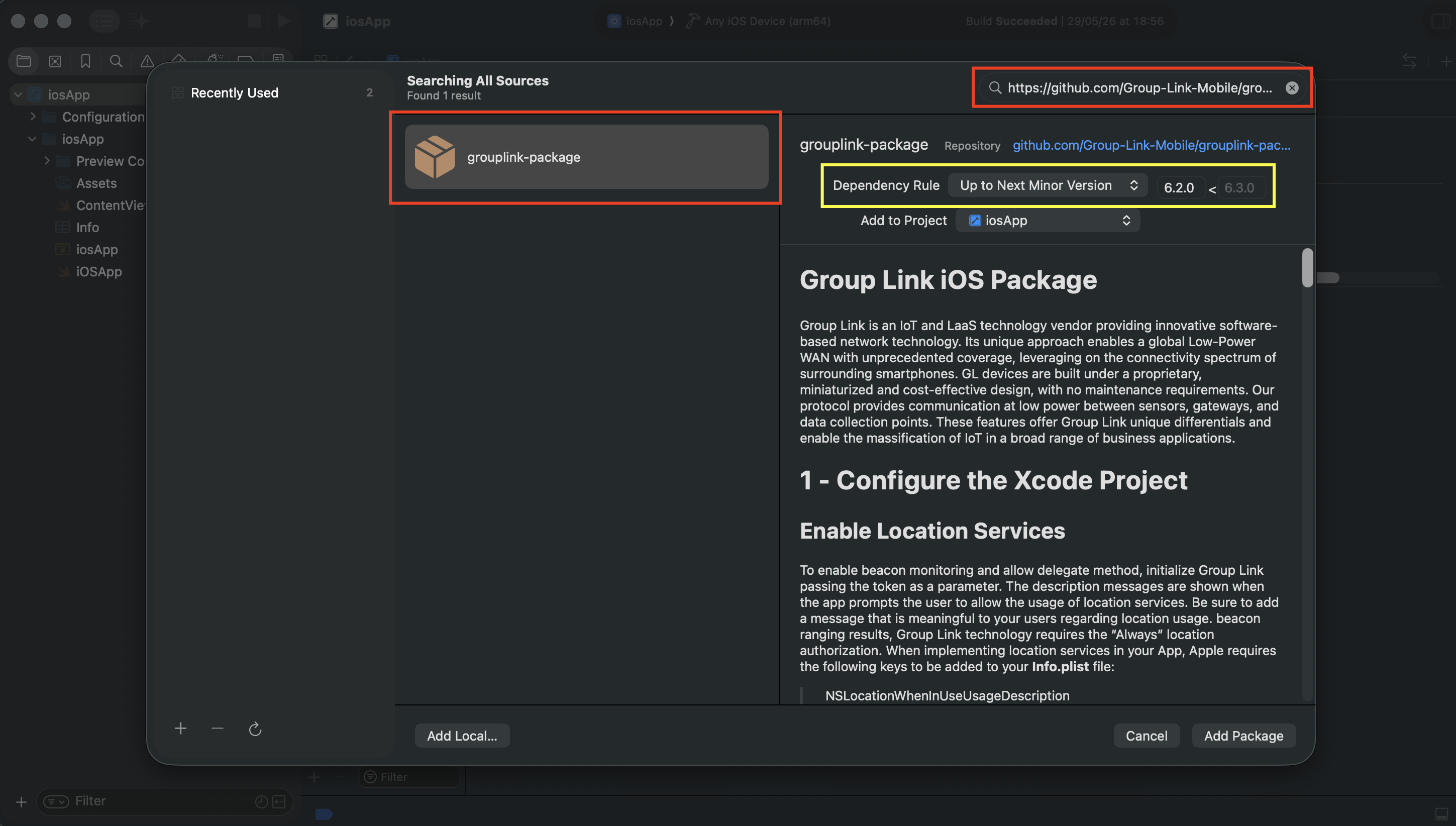Expand the Configuration folder
Image resolution: width=1456 pixels, height=826 pixels.
pos(33,116)
